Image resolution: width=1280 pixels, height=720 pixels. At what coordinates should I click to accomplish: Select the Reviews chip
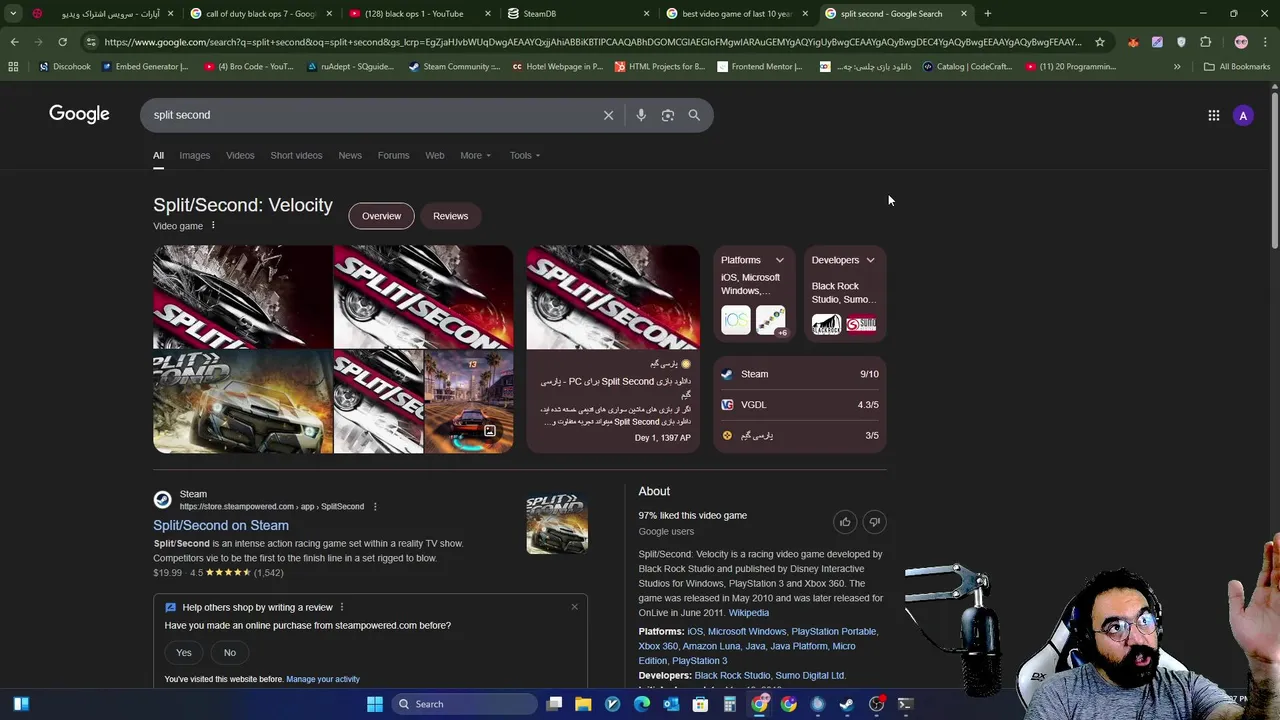[x=450, y=216]
